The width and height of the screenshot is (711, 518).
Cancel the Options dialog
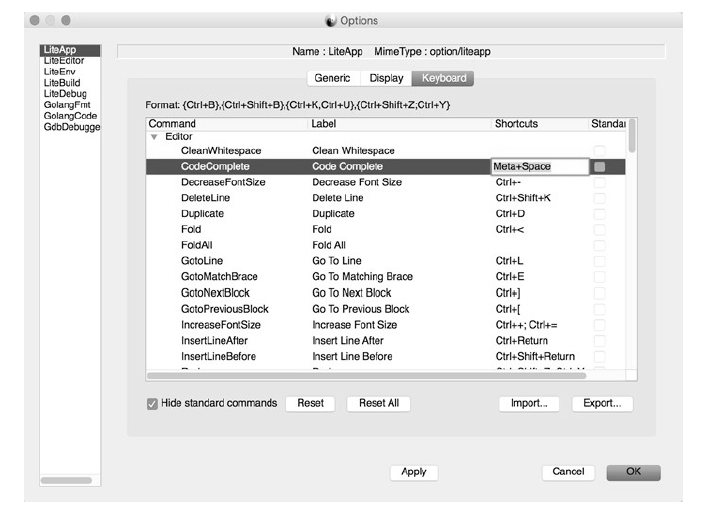tap(568, 472)
